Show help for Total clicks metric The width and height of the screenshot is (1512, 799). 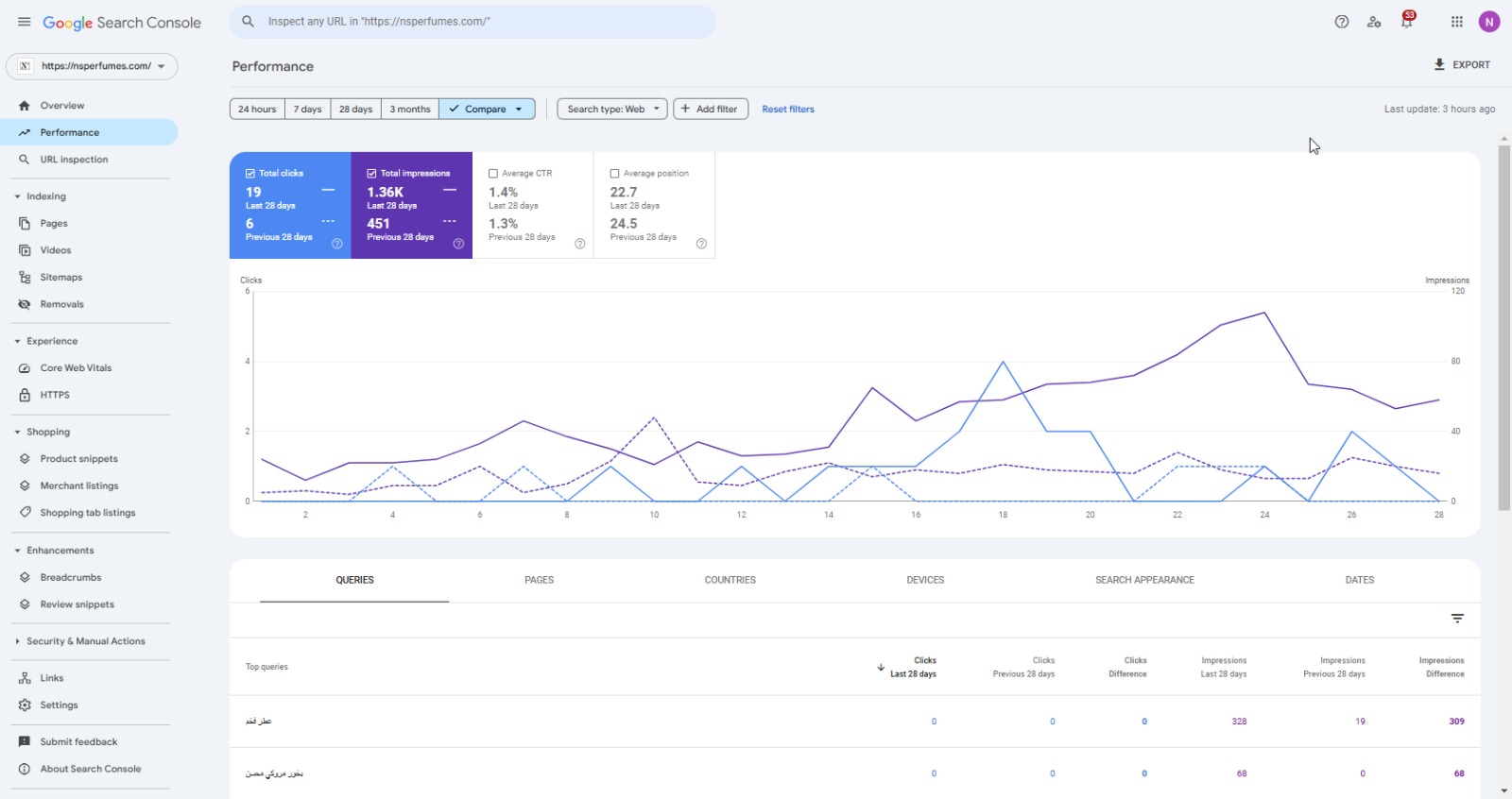(x=337, y=244)
